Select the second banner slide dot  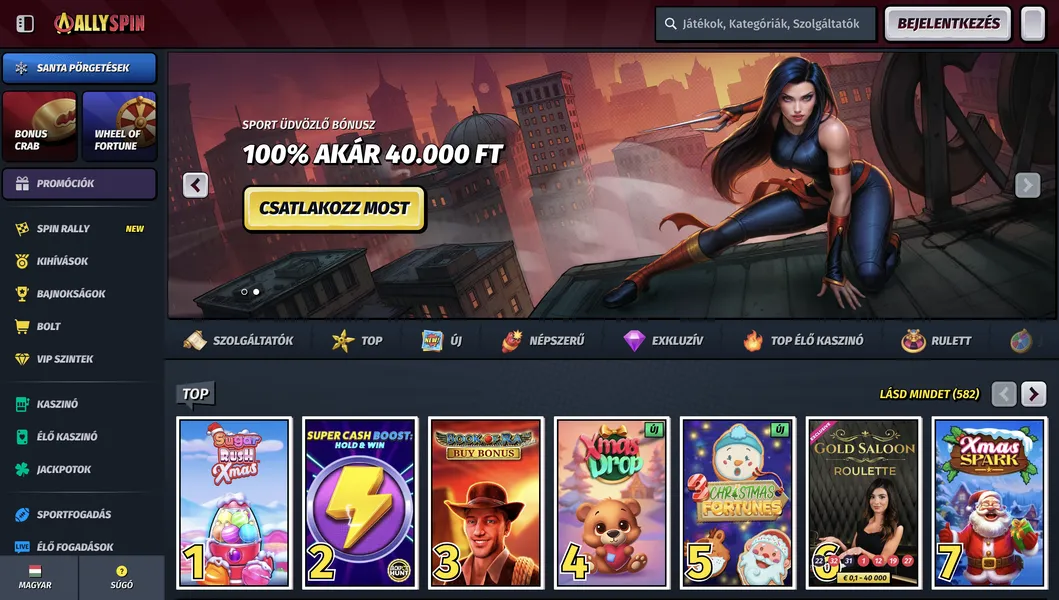(x=256, y=292)
